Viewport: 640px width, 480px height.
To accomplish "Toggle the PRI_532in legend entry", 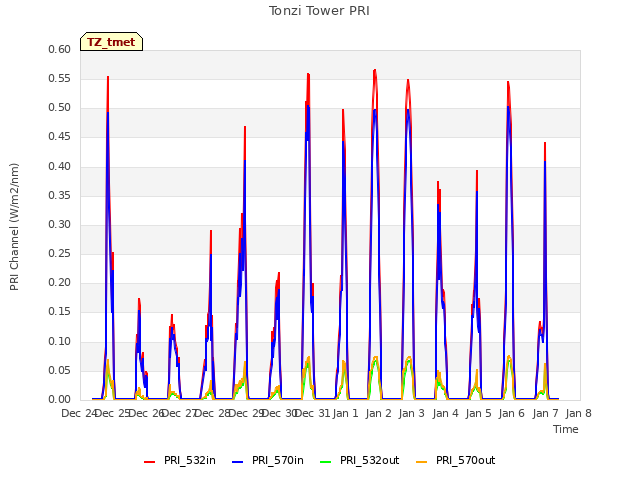I will point(180,460).
